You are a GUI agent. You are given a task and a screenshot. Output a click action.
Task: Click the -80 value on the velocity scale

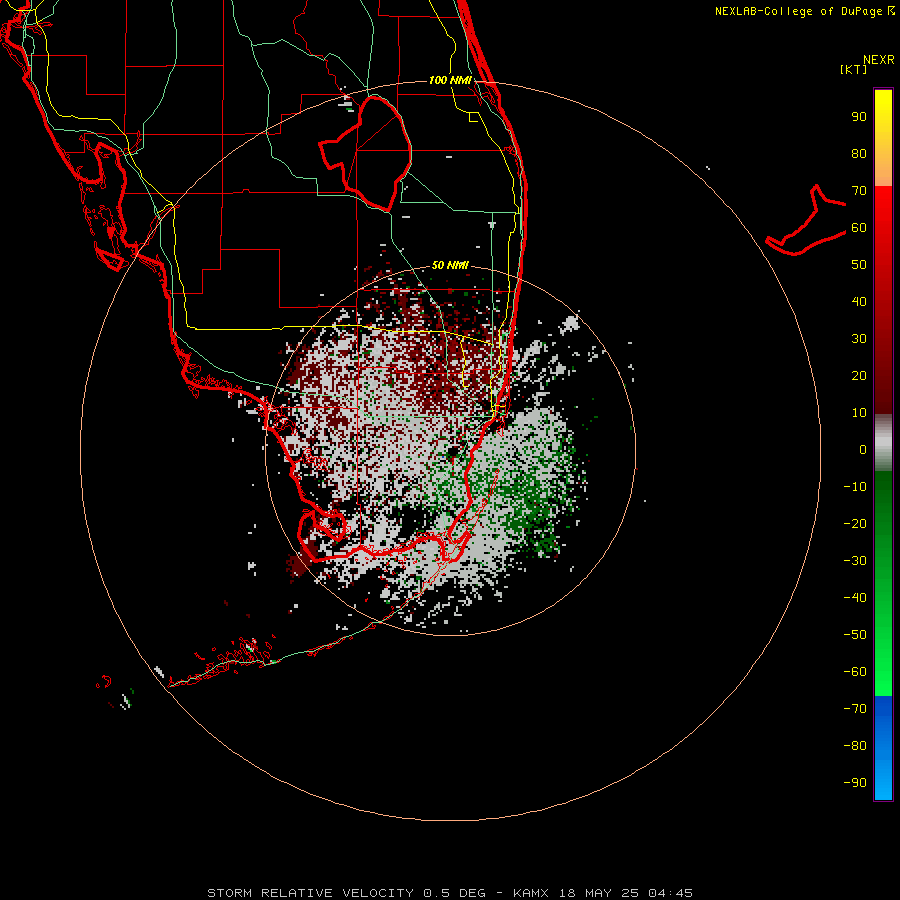pos(855,746)
